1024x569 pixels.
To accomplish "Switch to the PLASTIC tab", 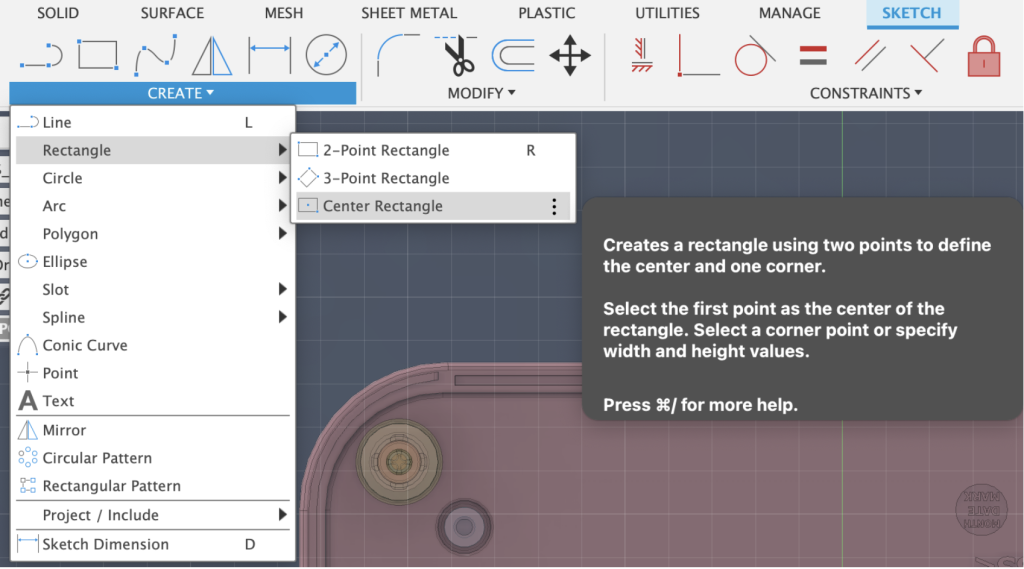I will (547, 13).
